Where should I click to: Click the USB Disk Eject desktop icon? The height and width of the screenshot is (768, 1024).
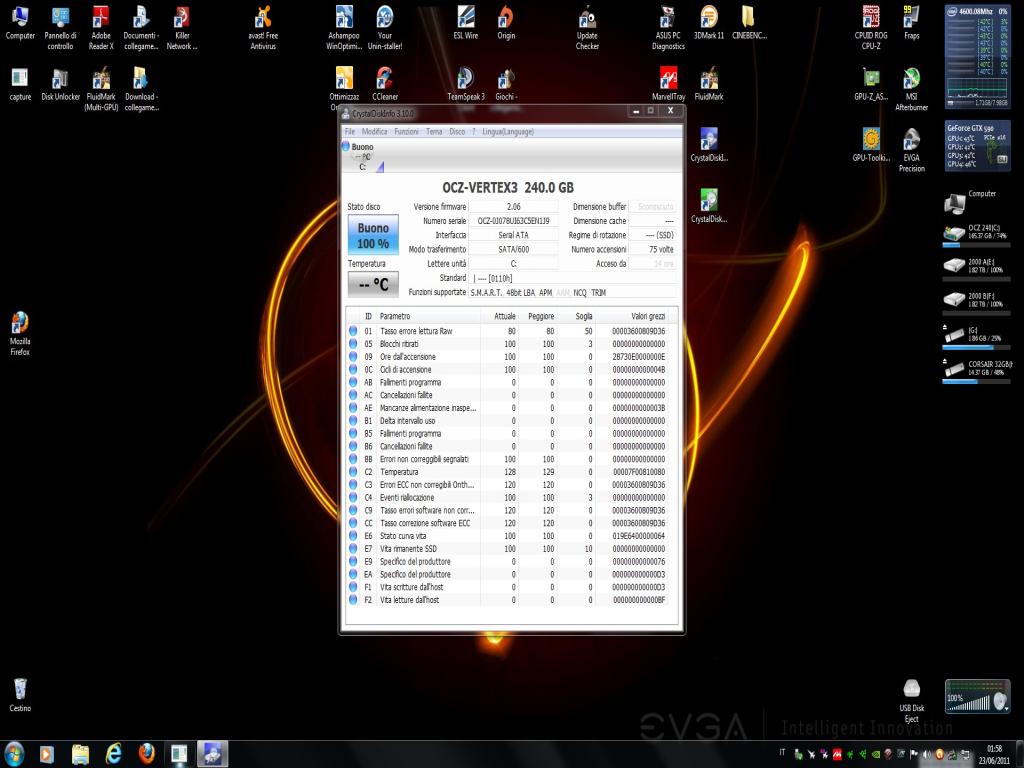click(x=912, y=701)
